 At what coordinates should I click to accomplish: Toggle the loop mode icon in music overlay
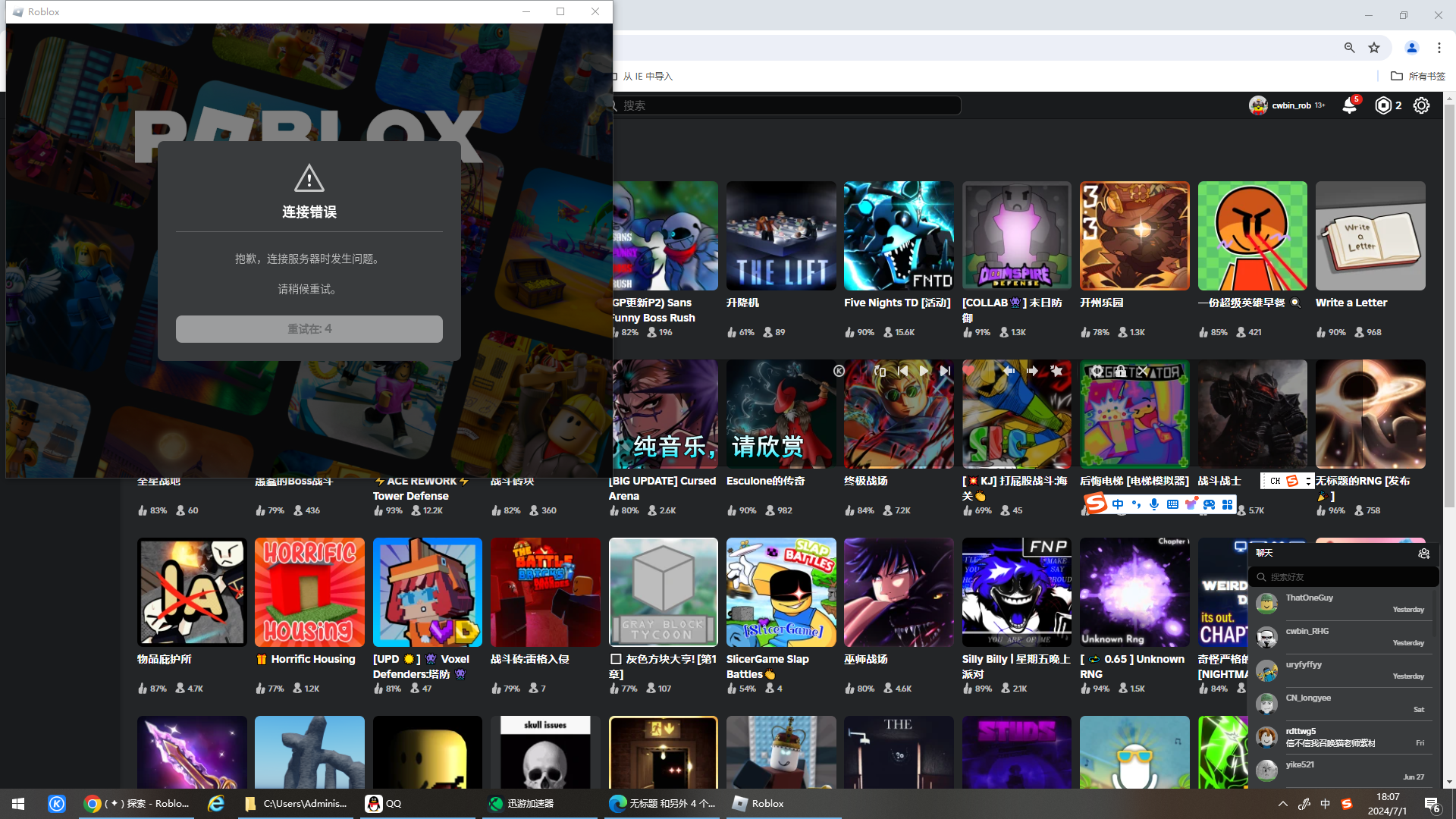pos(880,371)
